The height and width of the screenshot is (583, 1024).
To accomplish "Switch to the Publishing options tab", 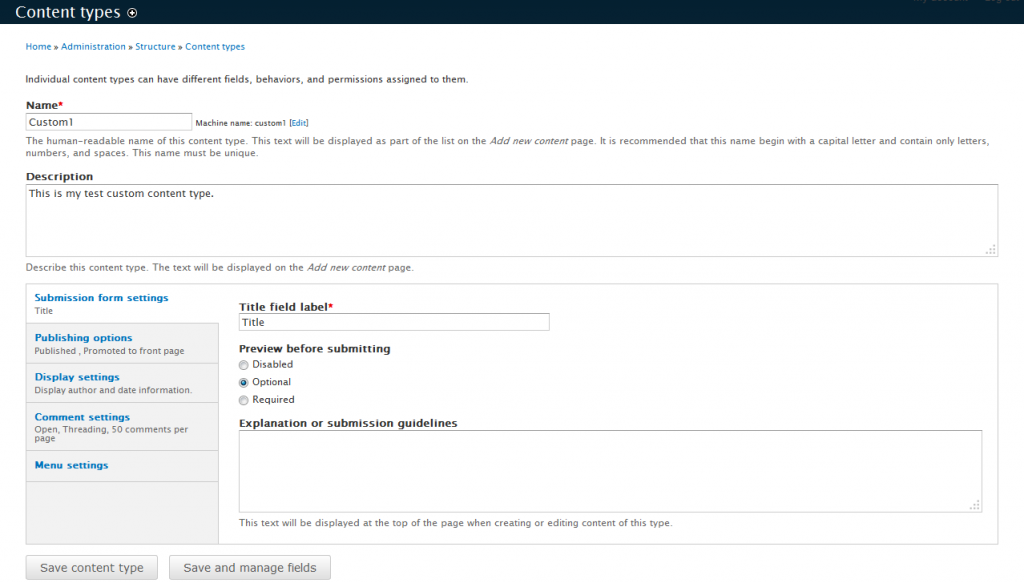I will (x=83, y=338).
